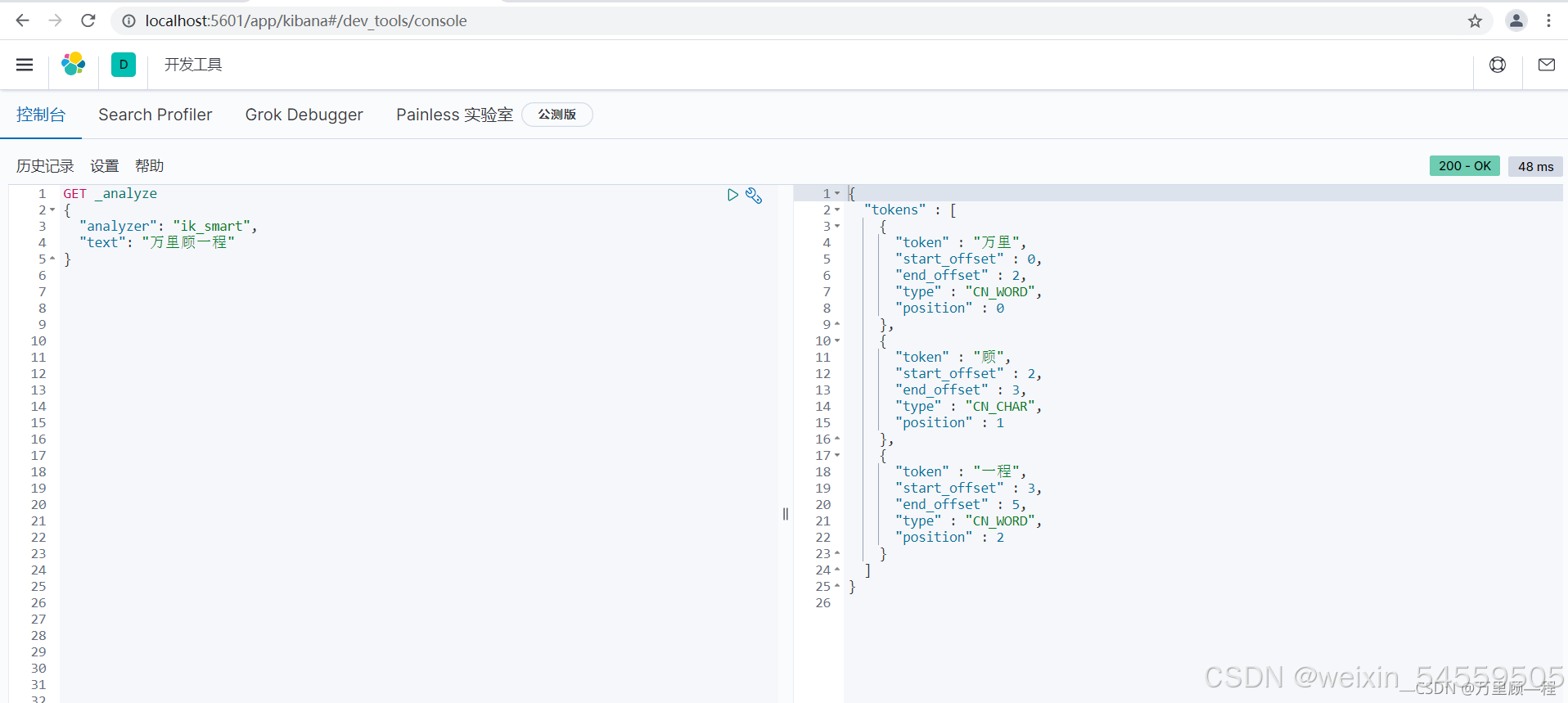Click fold end marker at response line 9
The image size is (1568, 703).
[837, 325]
